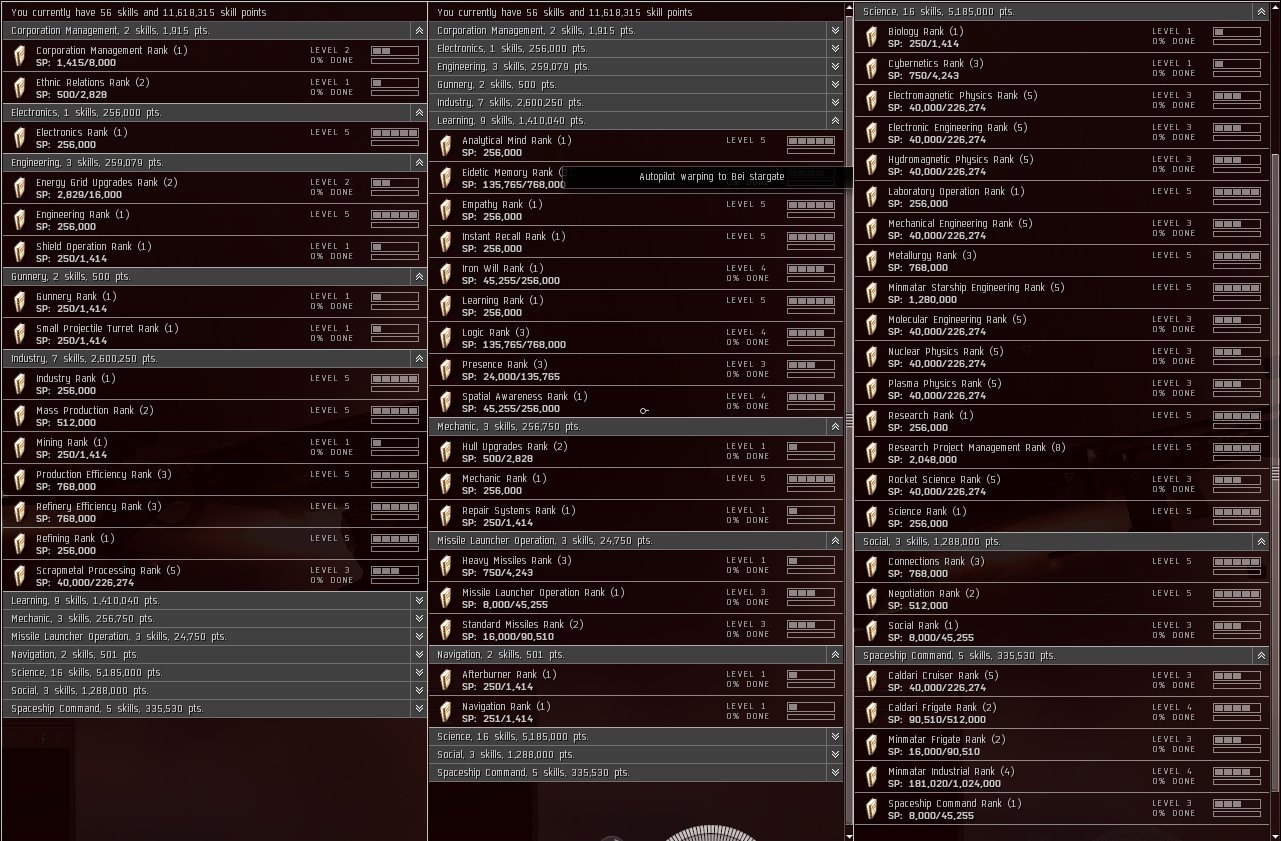Click the 'Electronic Engineering Rank (5)' skill name
This screenshot has width=1281, height=841.
(x=958, y=128)
